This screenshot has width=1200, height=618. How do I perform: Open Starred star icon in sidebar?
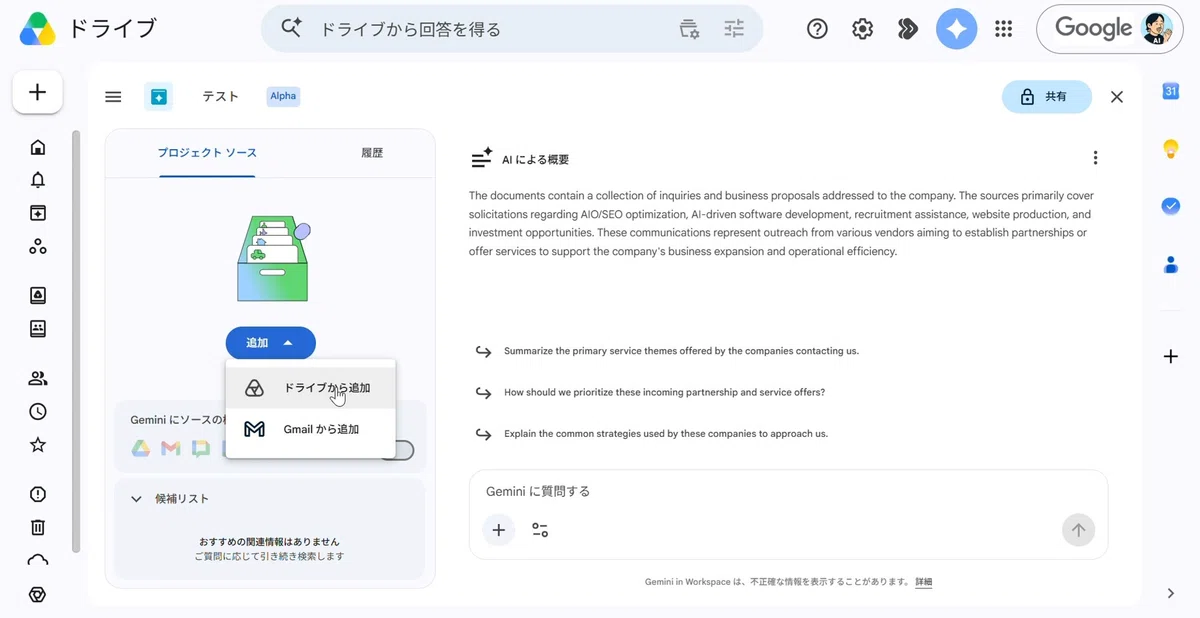[38, 444]
